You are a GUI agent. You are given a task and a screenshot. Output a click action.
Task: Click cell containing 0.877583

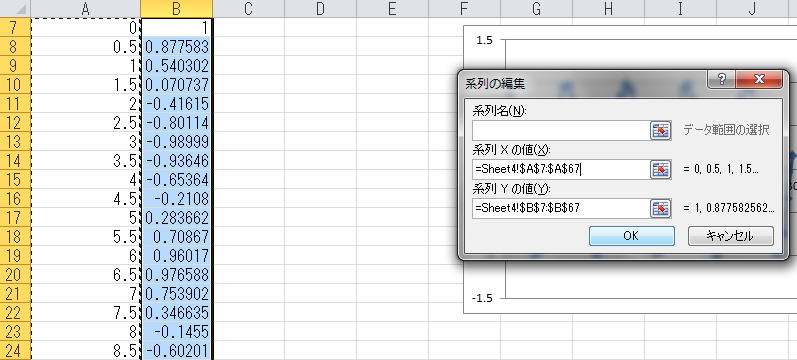pos(176,47)
